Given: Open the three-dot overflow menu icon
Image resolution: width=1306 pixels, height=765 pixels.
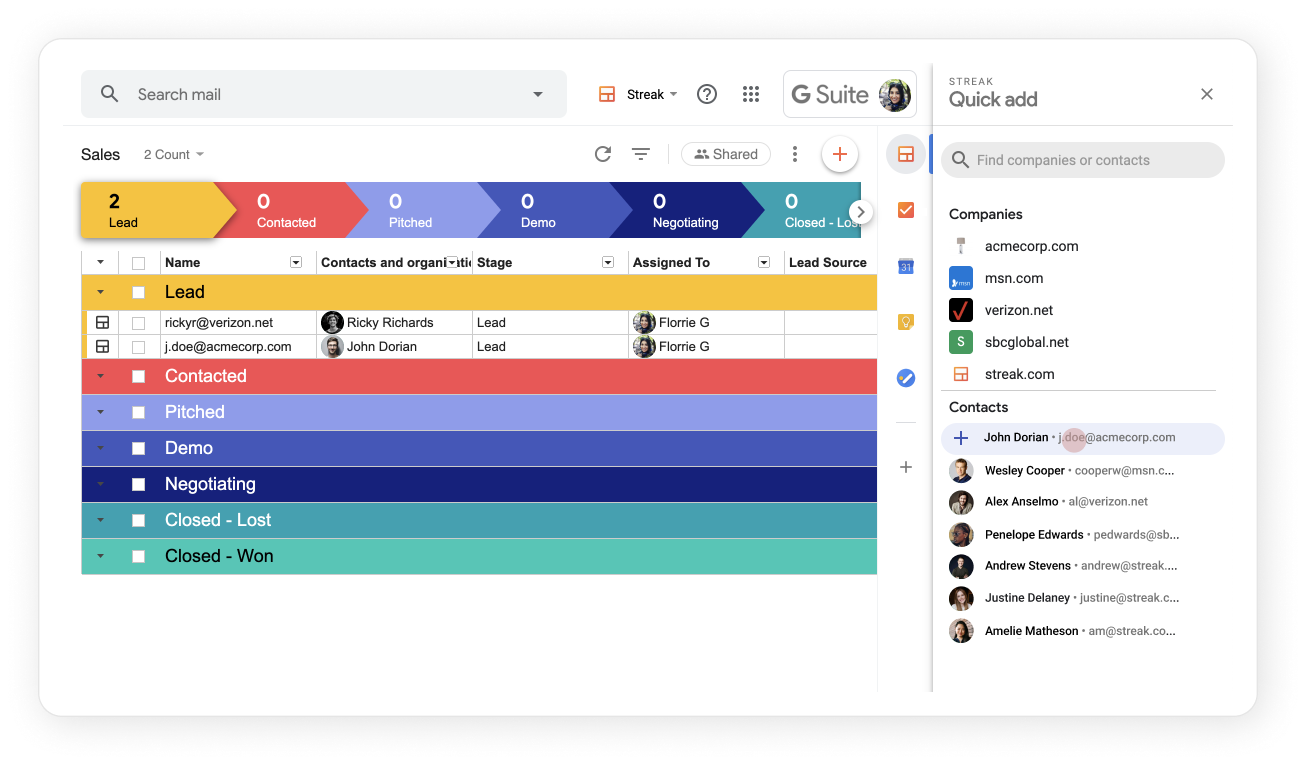Looking at the screenshot, I should tap(795, 154).
